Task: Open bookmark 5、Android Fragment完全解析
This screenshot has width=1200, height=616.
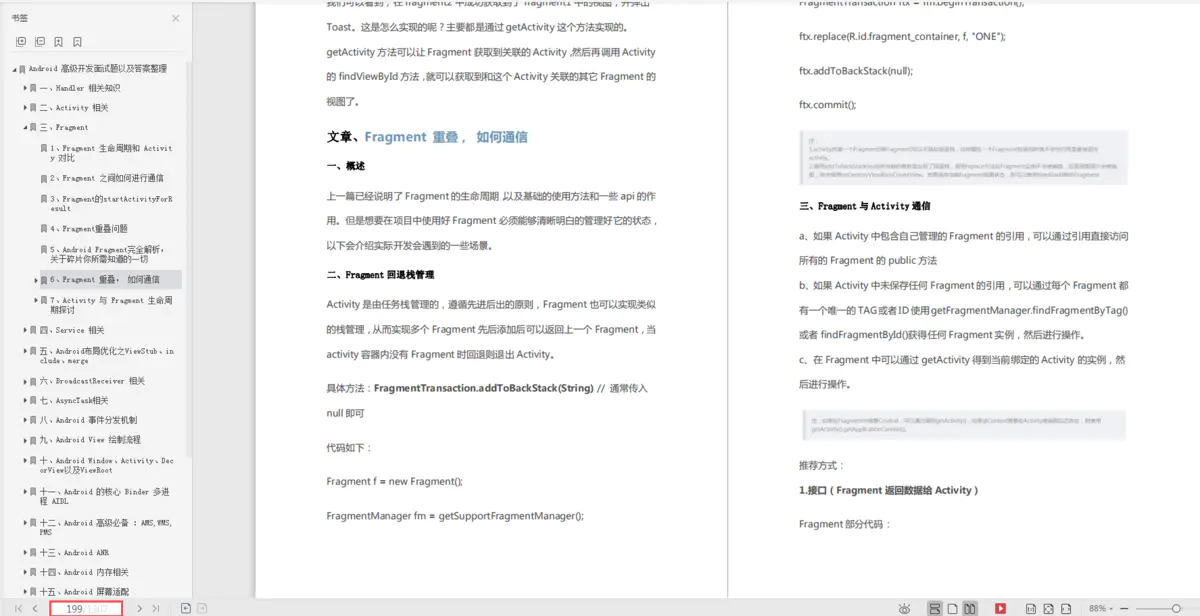Action: coord(107,254)
